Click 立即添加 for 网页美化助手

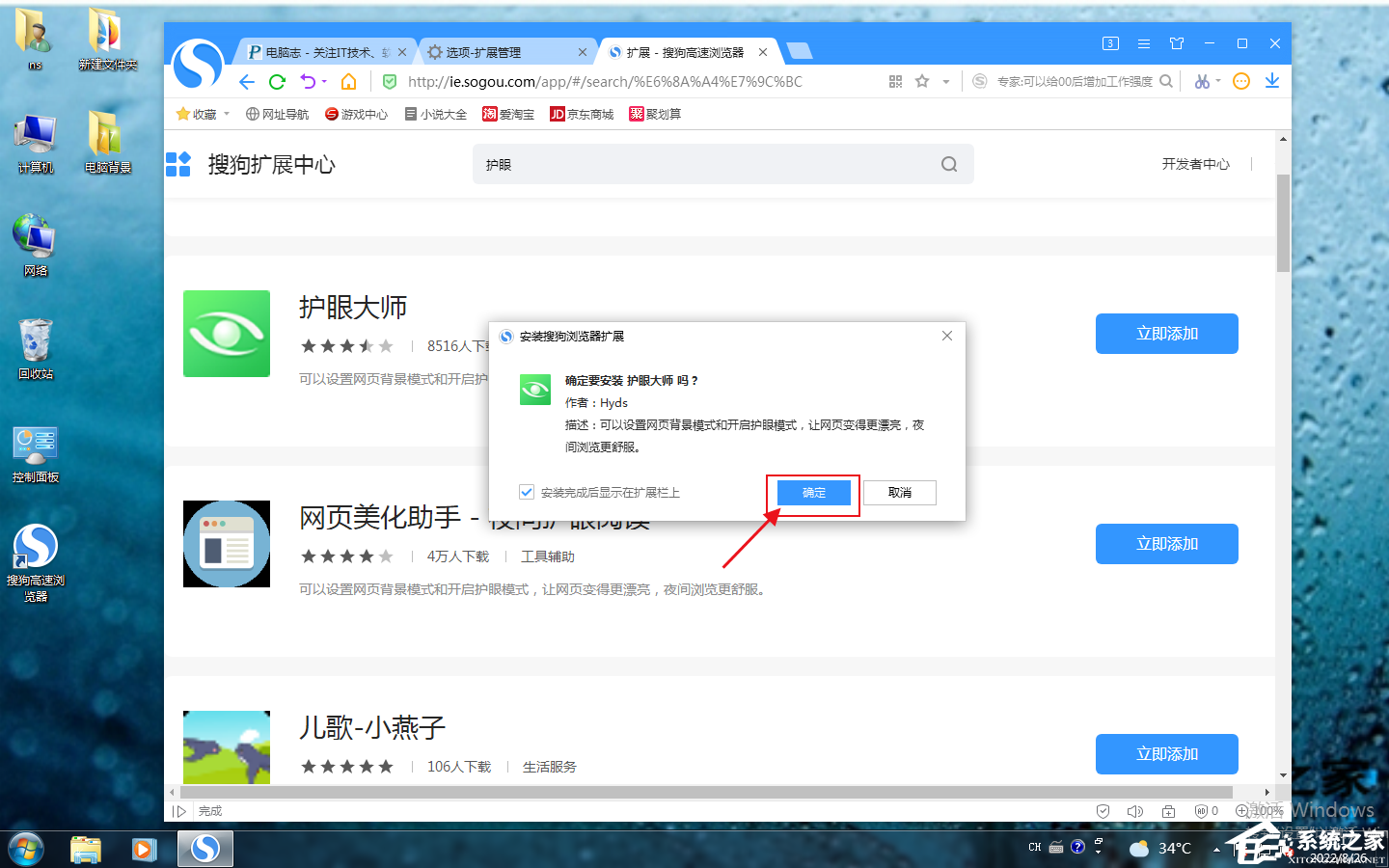1166,544
